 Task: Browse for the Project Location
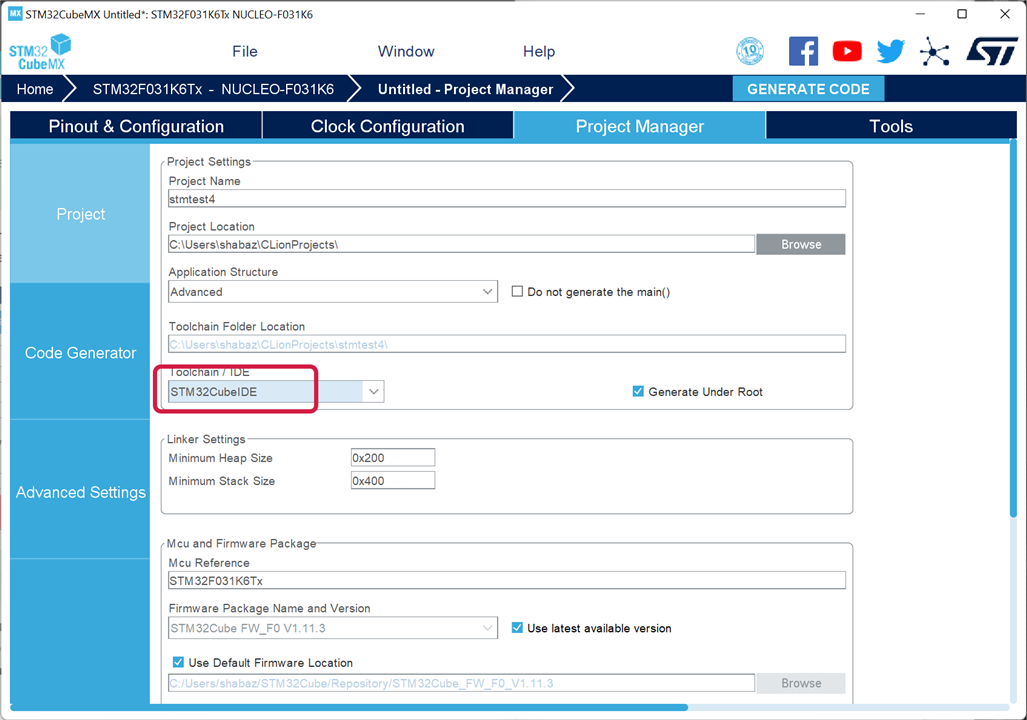[800, 244]
